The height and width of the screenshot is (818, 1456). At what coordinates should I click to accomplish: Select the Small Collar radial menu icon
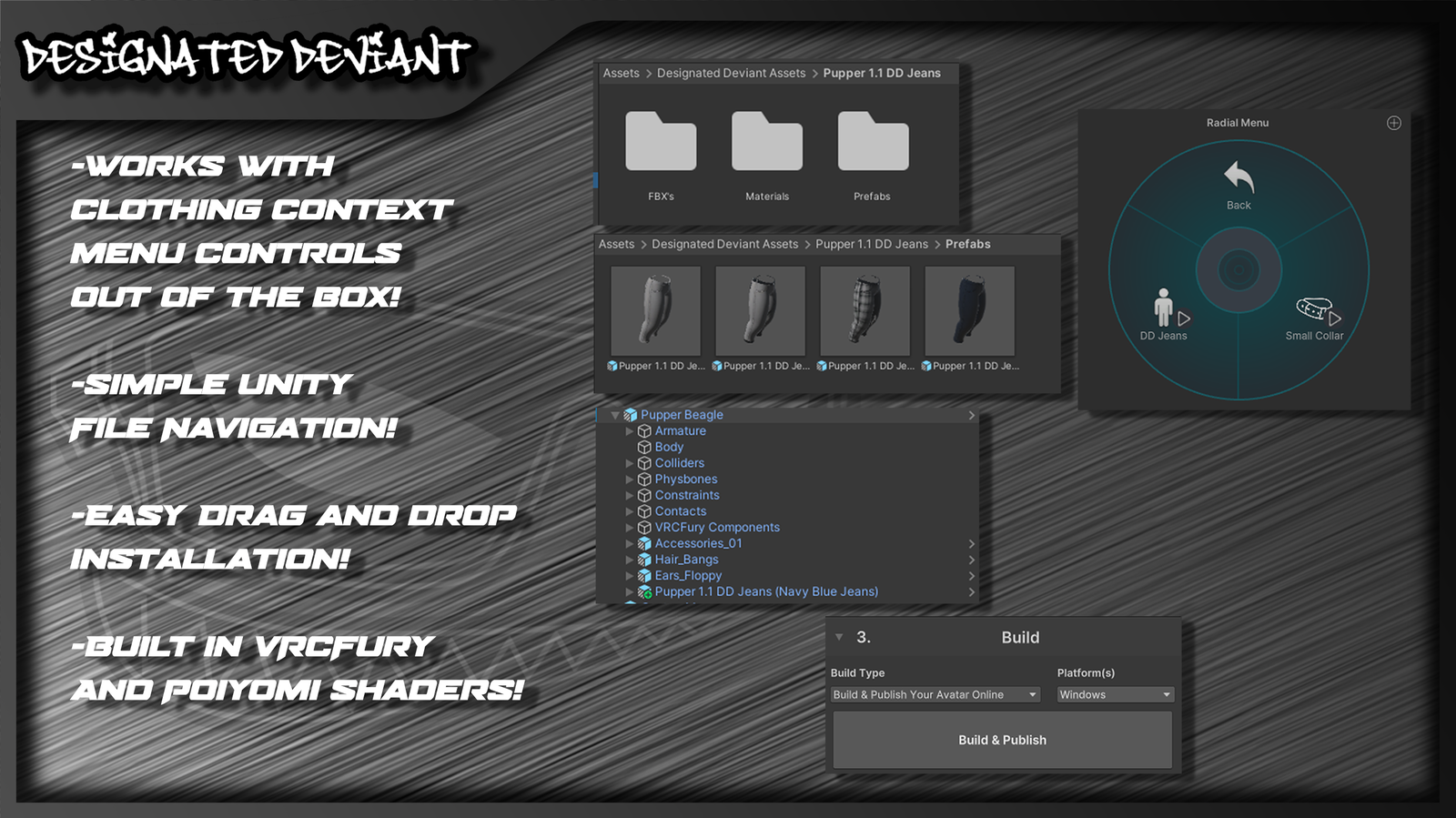point(1314,310)
